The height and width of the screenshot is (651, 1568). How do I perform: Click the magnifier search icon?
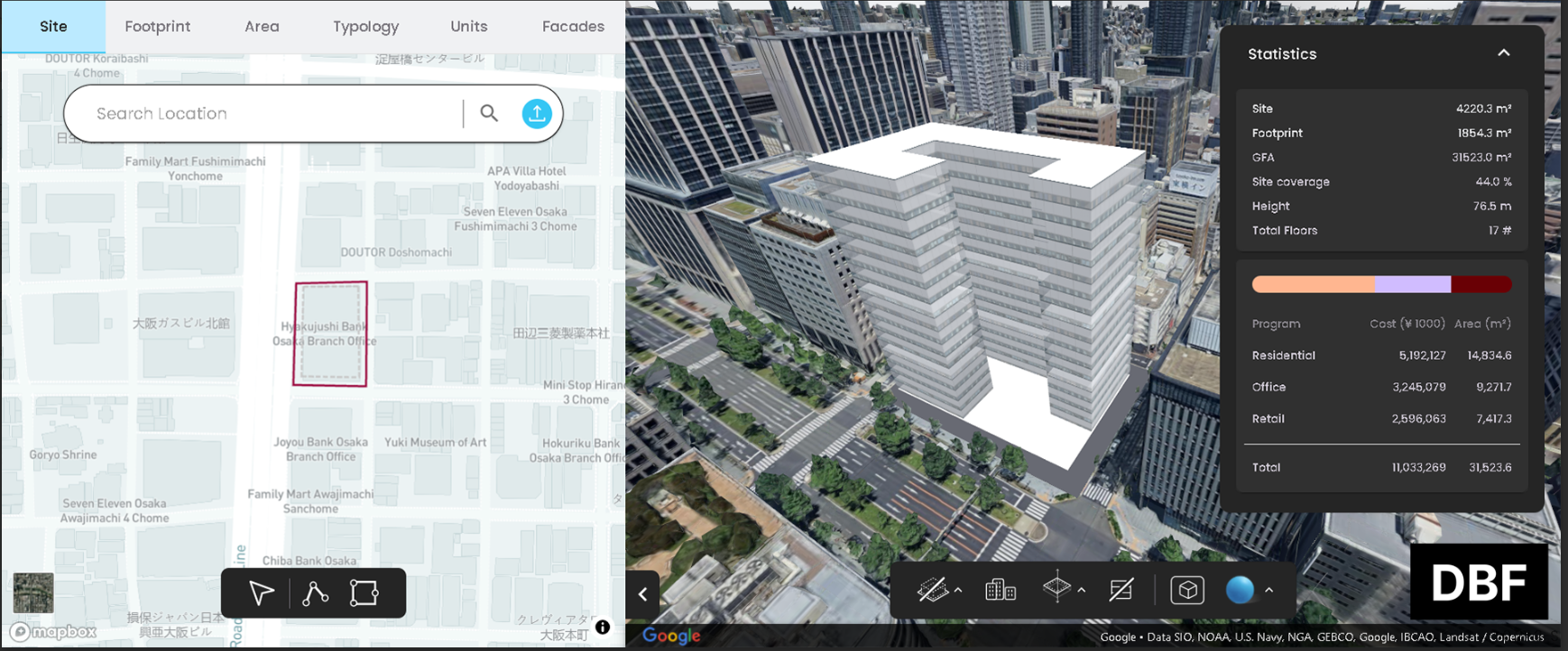coord(489,113)
